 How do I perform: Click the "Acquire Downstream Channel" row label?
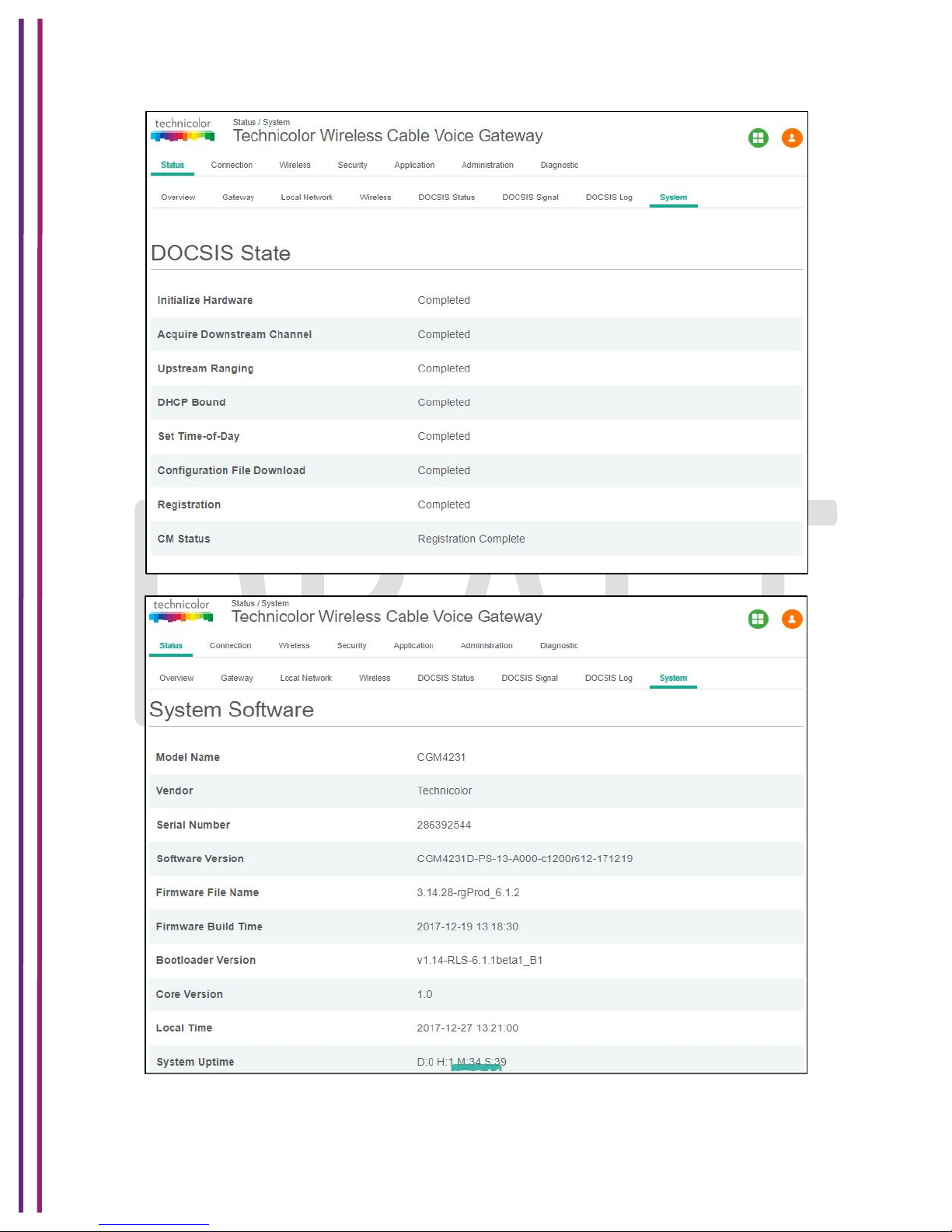point(235,335)
